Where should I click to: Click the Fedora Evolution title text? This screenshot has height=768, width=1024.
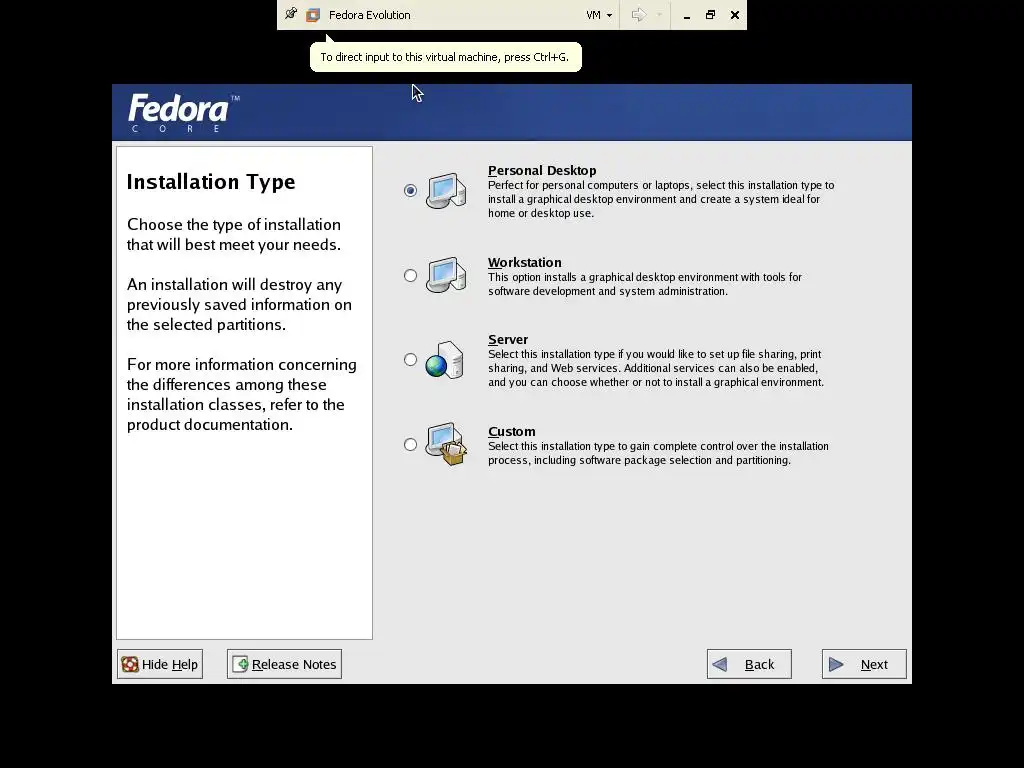point(370,15)
